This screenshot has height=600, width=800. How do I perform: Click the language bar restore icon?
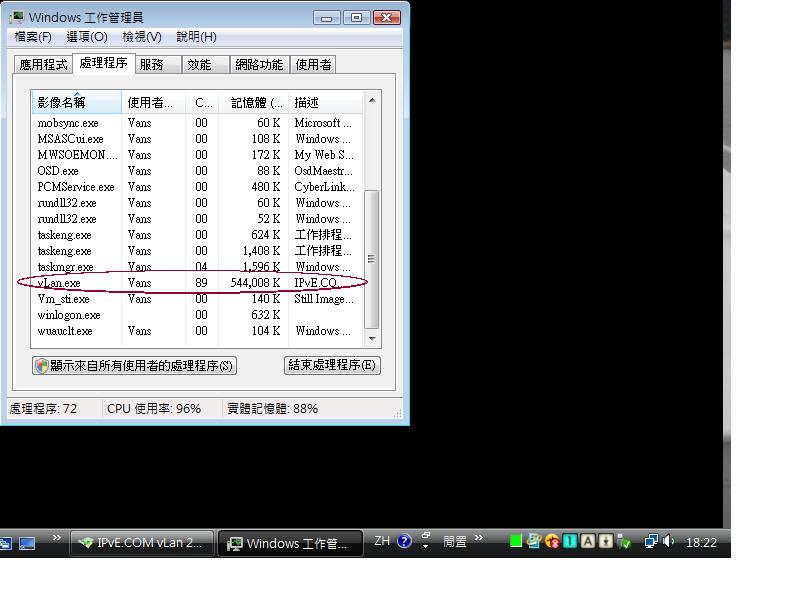[426, 536]
